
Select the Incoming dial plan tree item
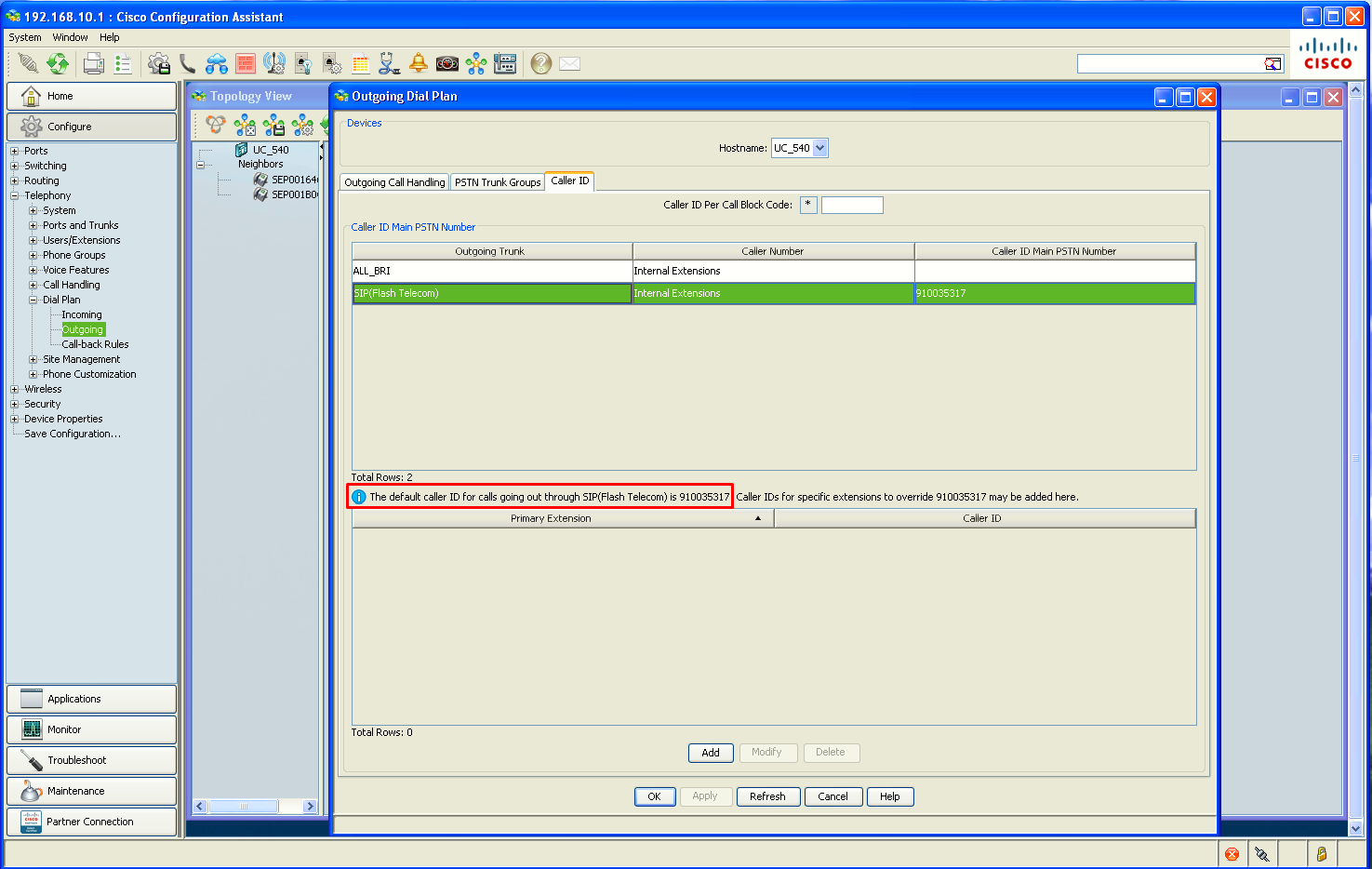pos(82,314)
